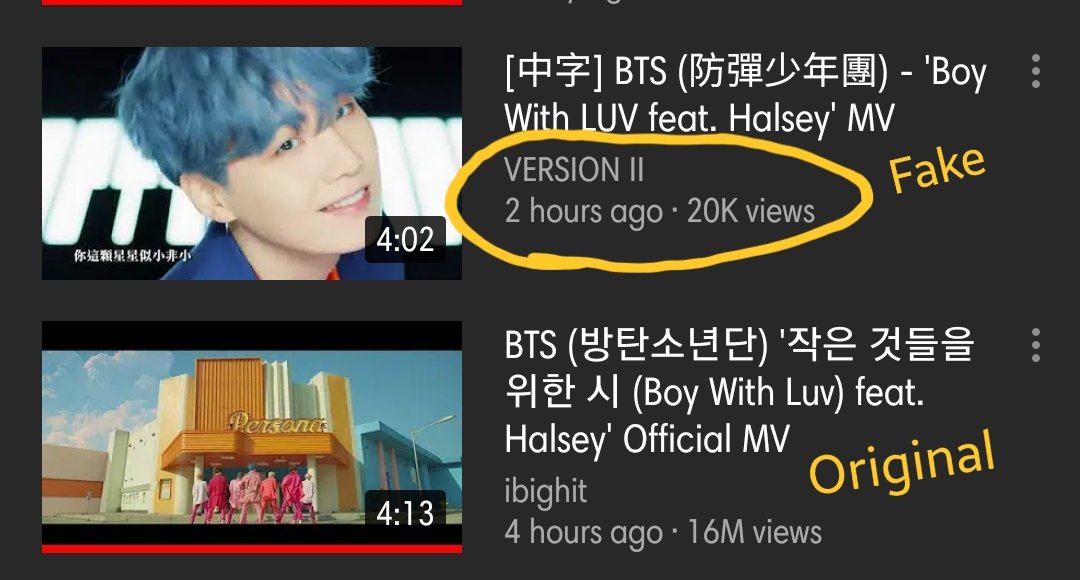This screenshot has width=1080, height=580.
Task: Click Chinese subtitle text in first thumbnail
Action: pos(133,256)
